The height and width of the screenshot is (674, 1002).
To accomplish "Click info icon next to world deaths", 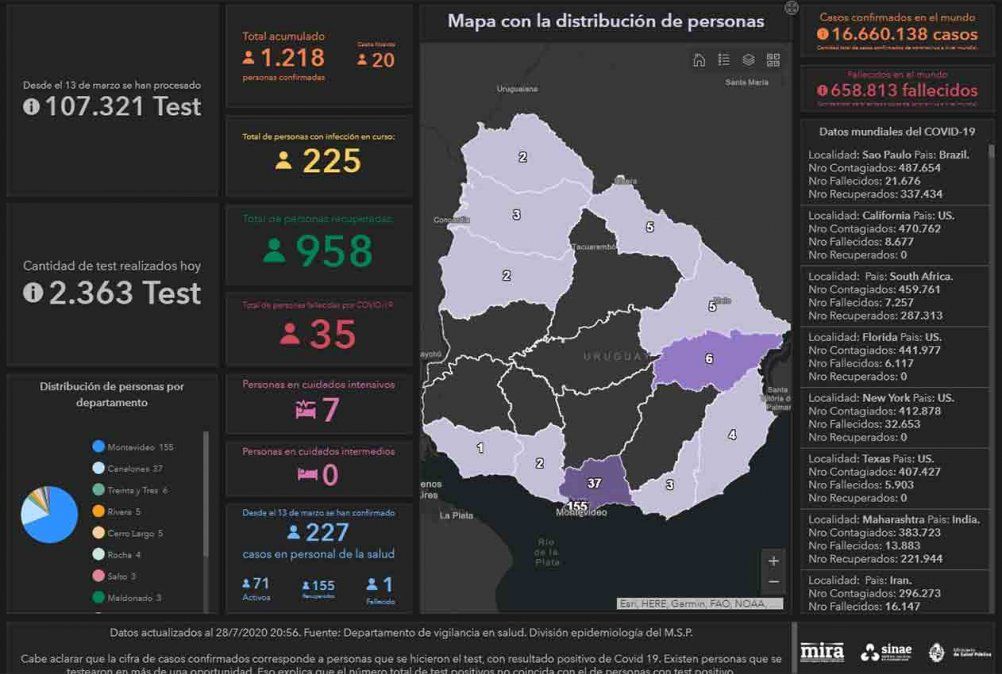I will click(x=822, y=90).
